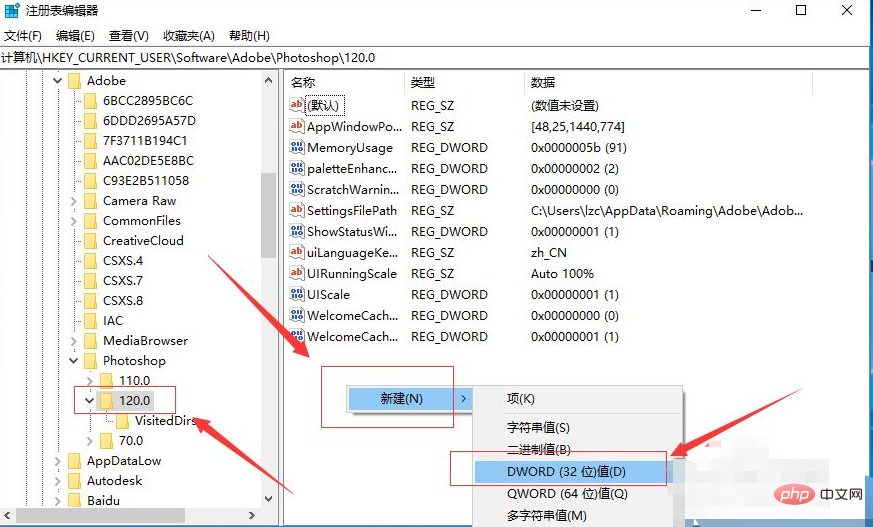Click the MediaBrowser folder icon
The width and height of the screenshot is (873, 527).
tap(90, 341)
